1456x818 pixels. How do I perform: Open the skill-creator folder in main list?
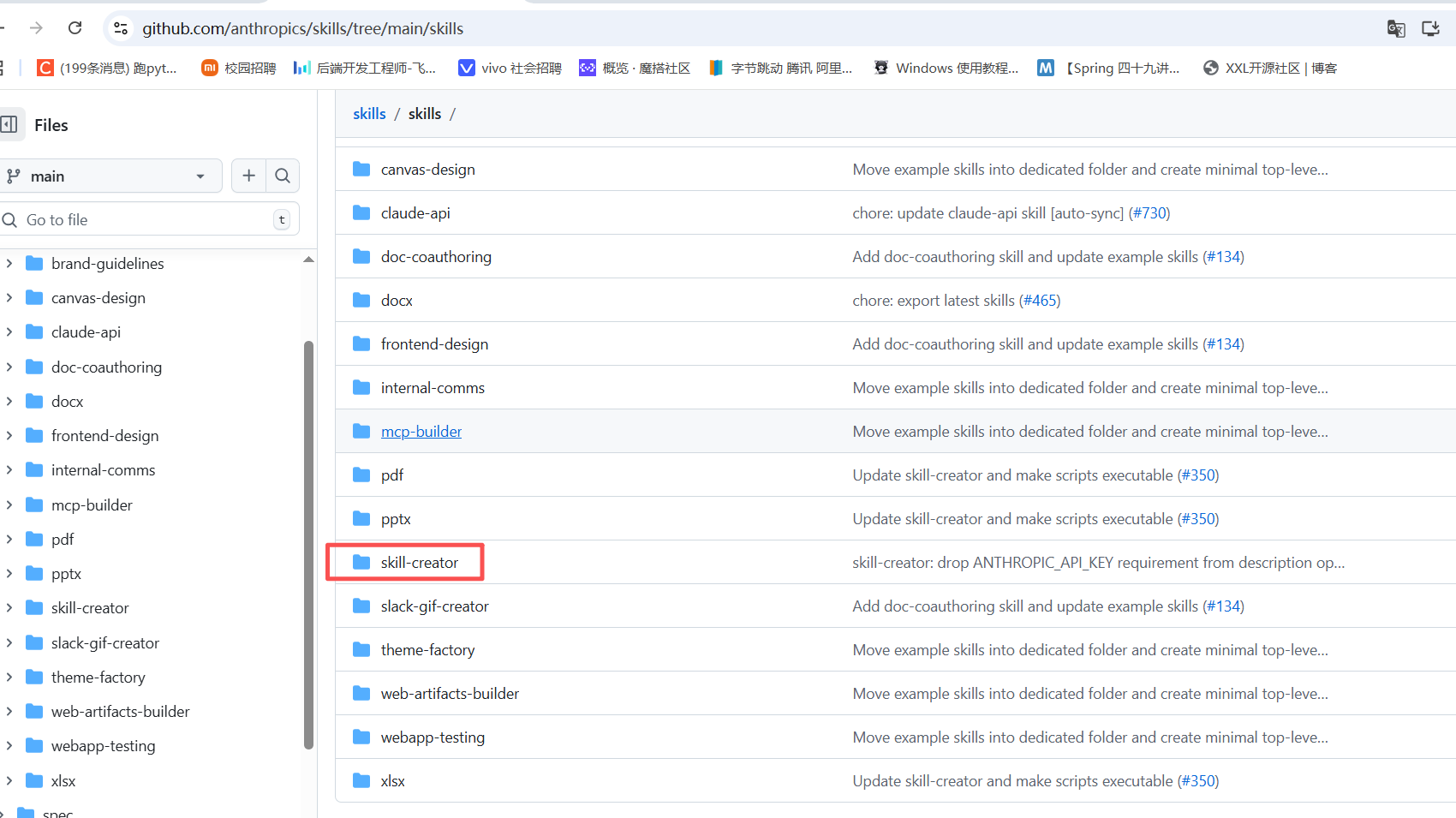pos(419,562)
